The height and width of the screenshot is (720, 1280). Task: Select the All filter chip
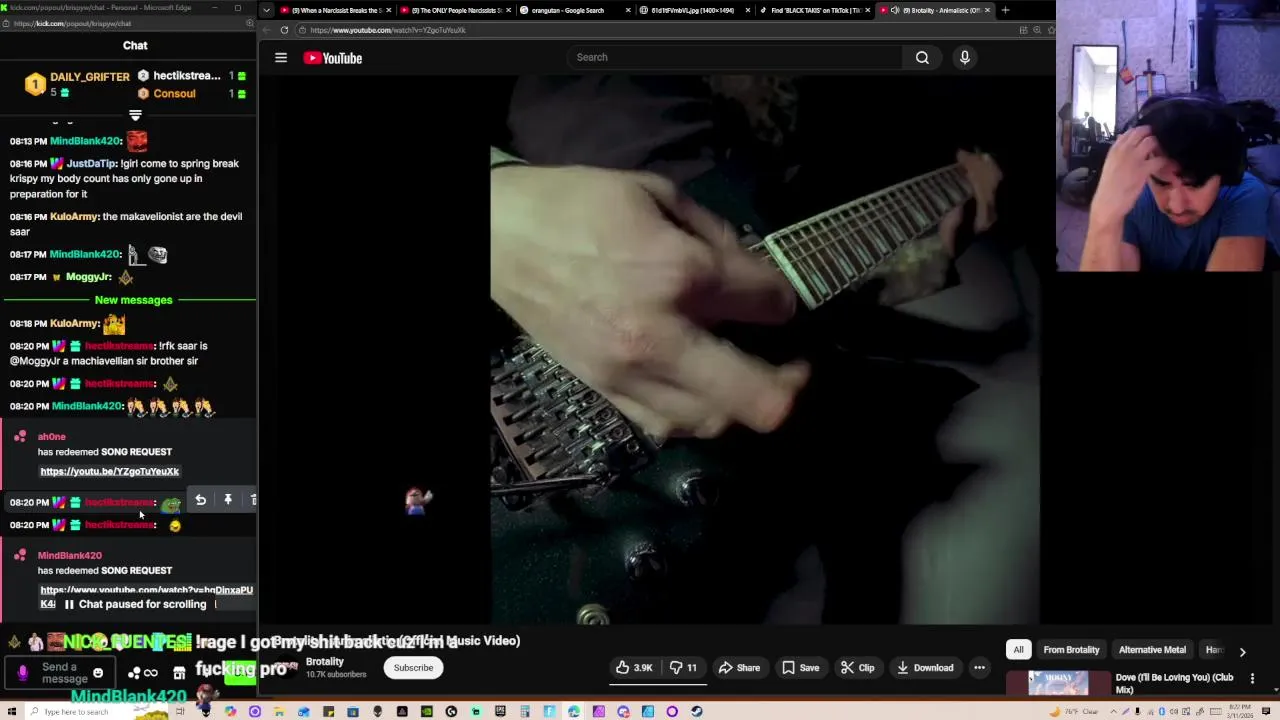pyautogui.click(x=1018, y=650)
